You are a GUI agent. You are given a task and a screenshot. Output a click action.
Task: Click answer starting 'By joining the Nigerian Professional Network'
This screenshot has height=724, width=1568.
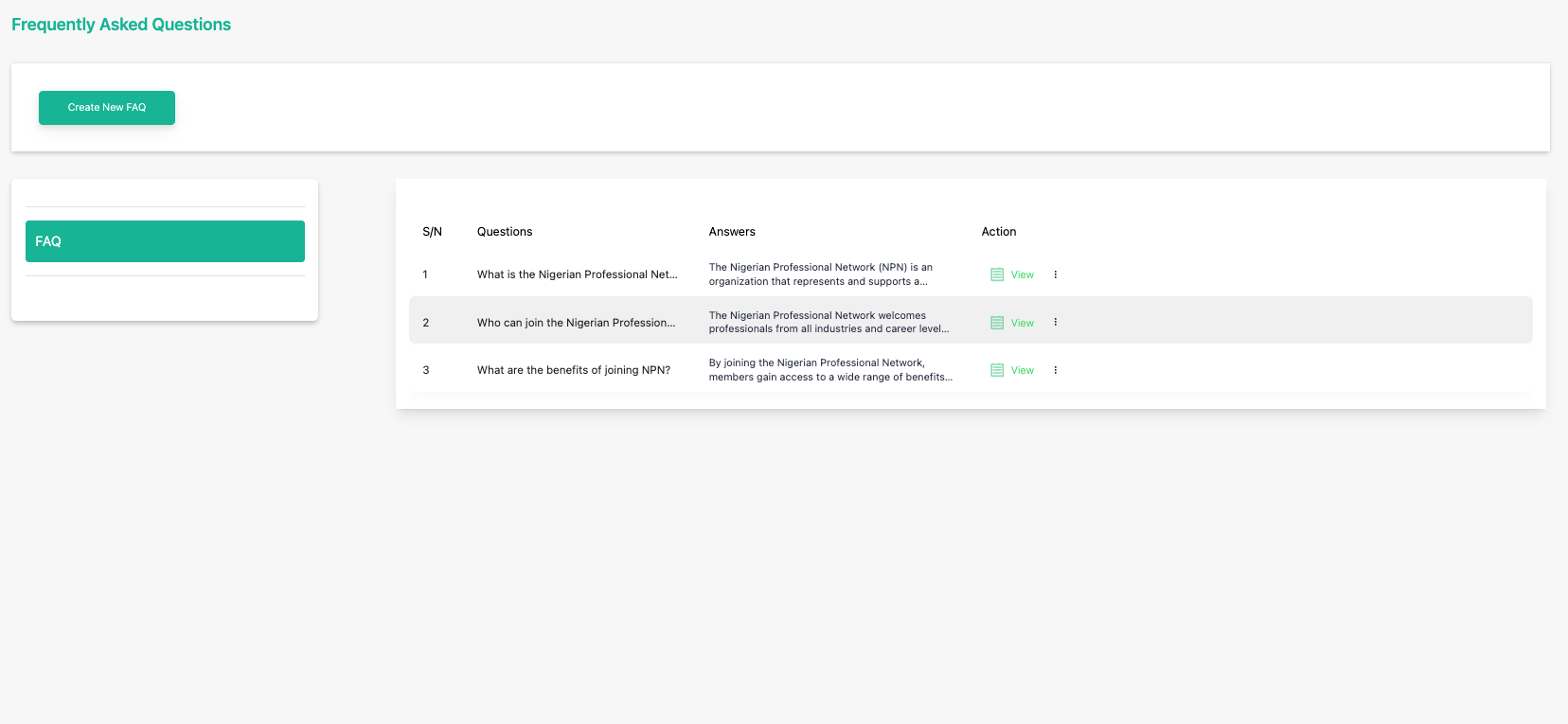(831, 370)
